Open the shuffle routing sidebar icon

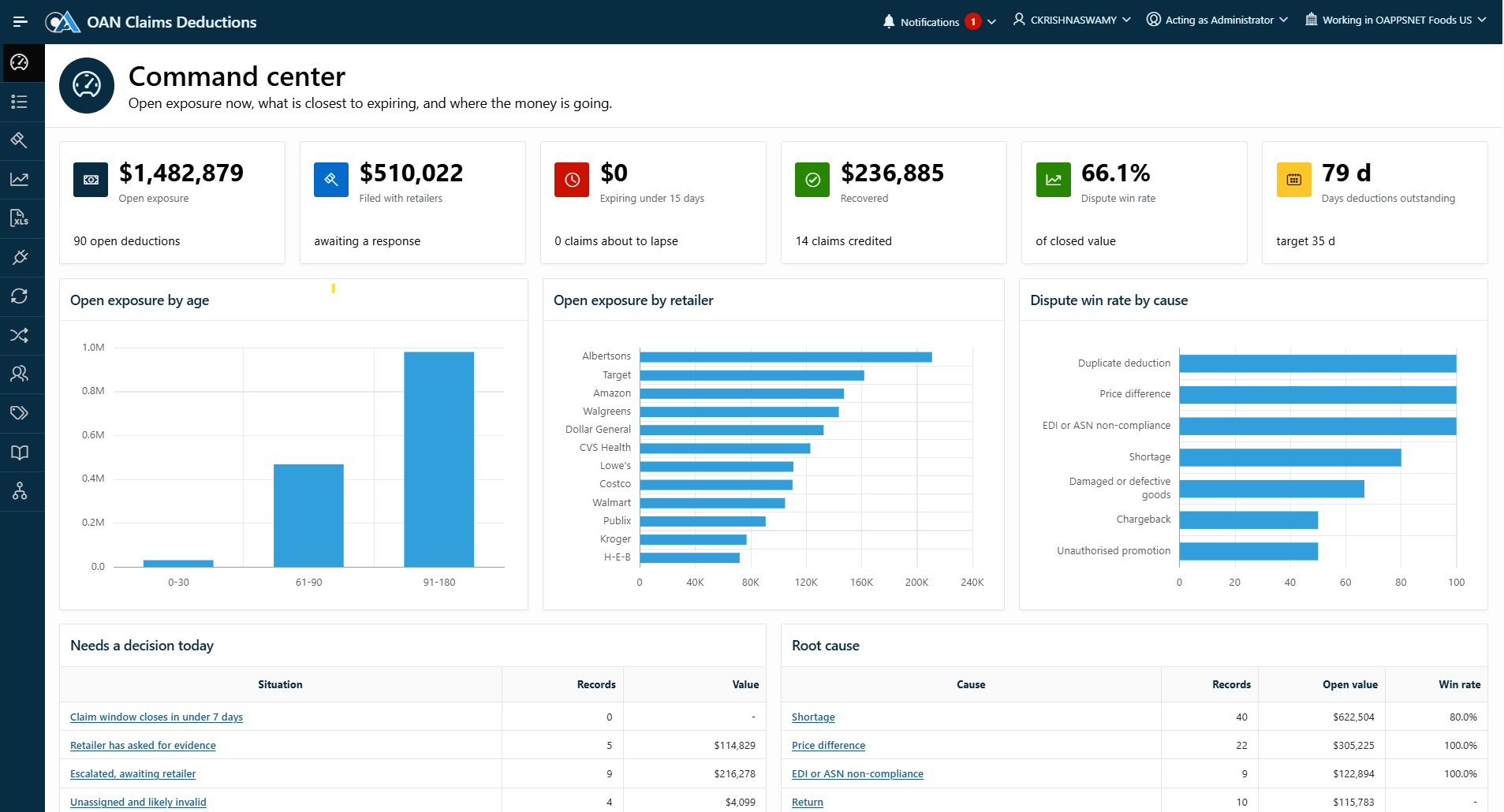pos(20,335)
